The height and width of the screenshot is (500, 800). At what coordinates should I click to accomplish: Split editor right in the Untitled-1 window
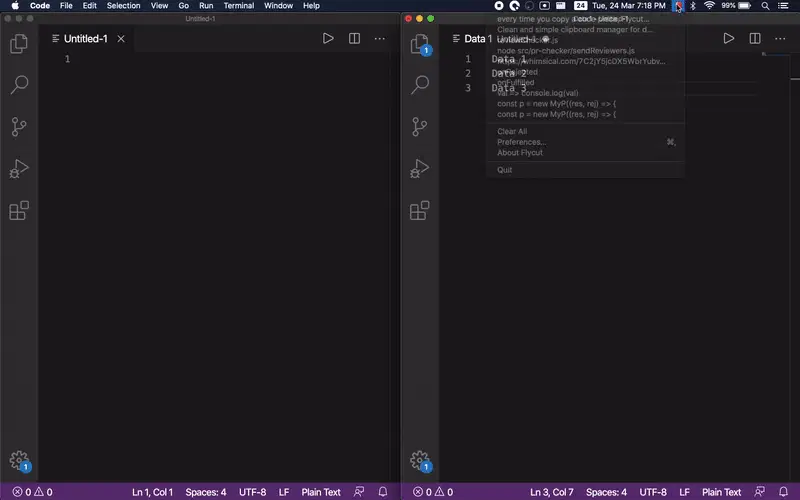click(x=354, y=38)
